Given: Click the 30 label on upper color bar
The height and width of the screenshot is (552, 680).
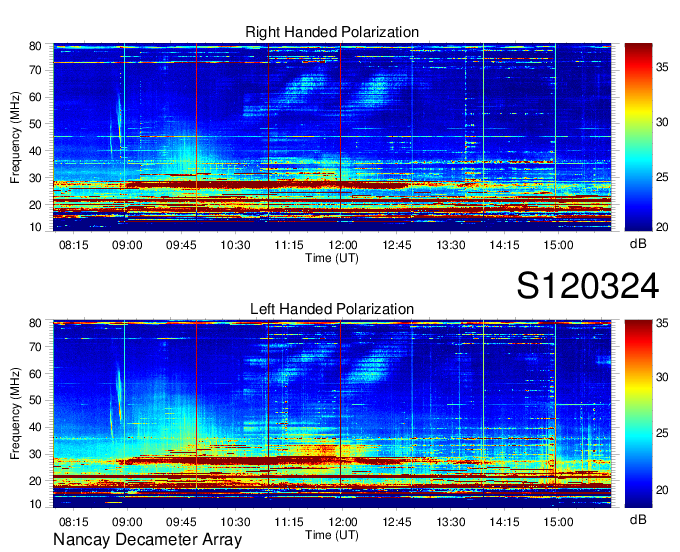Looking at the screenshot, I should (662, 122).
